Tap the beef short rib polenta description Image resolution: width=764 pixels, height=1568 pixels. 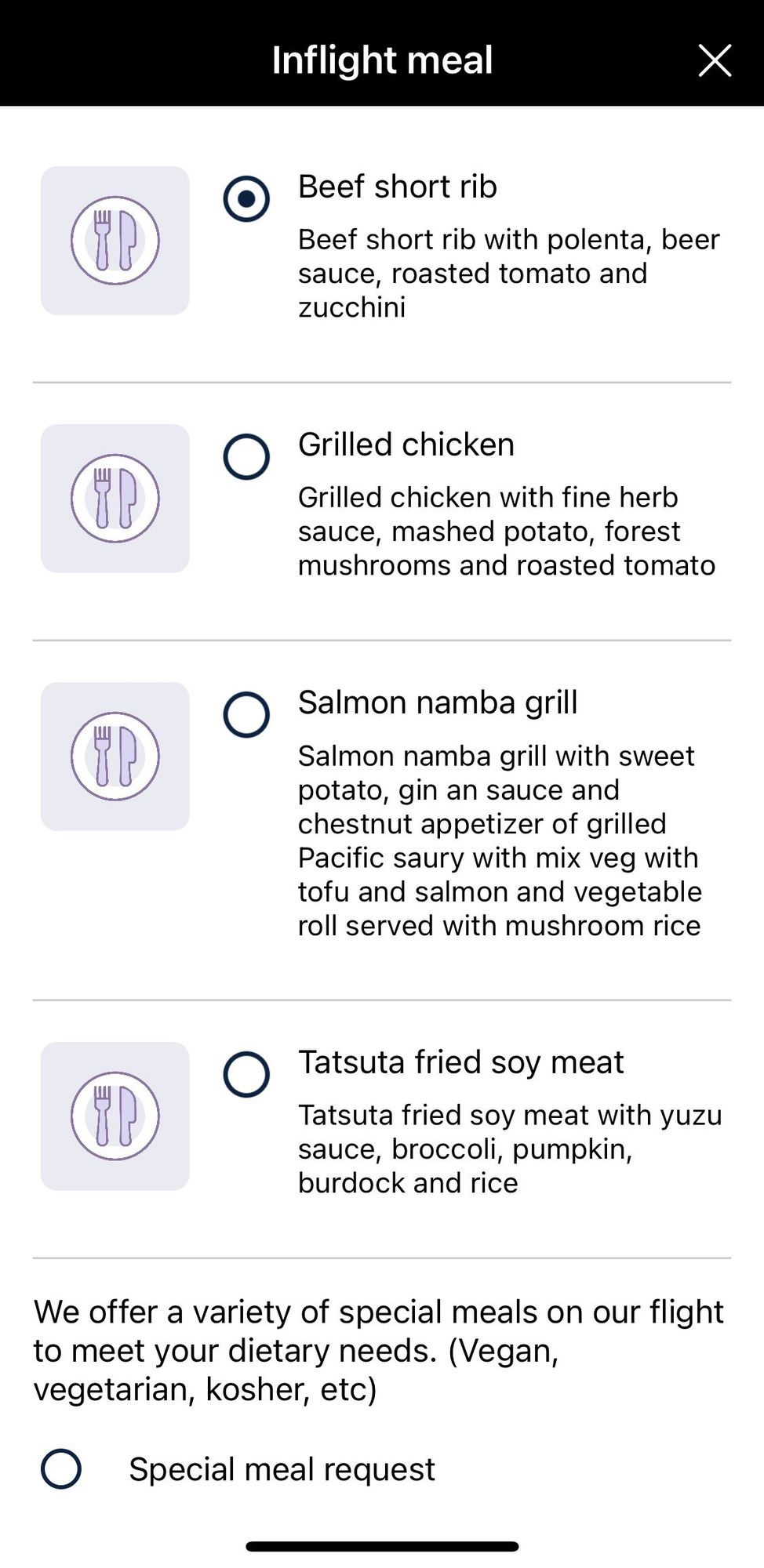[508, 273]
